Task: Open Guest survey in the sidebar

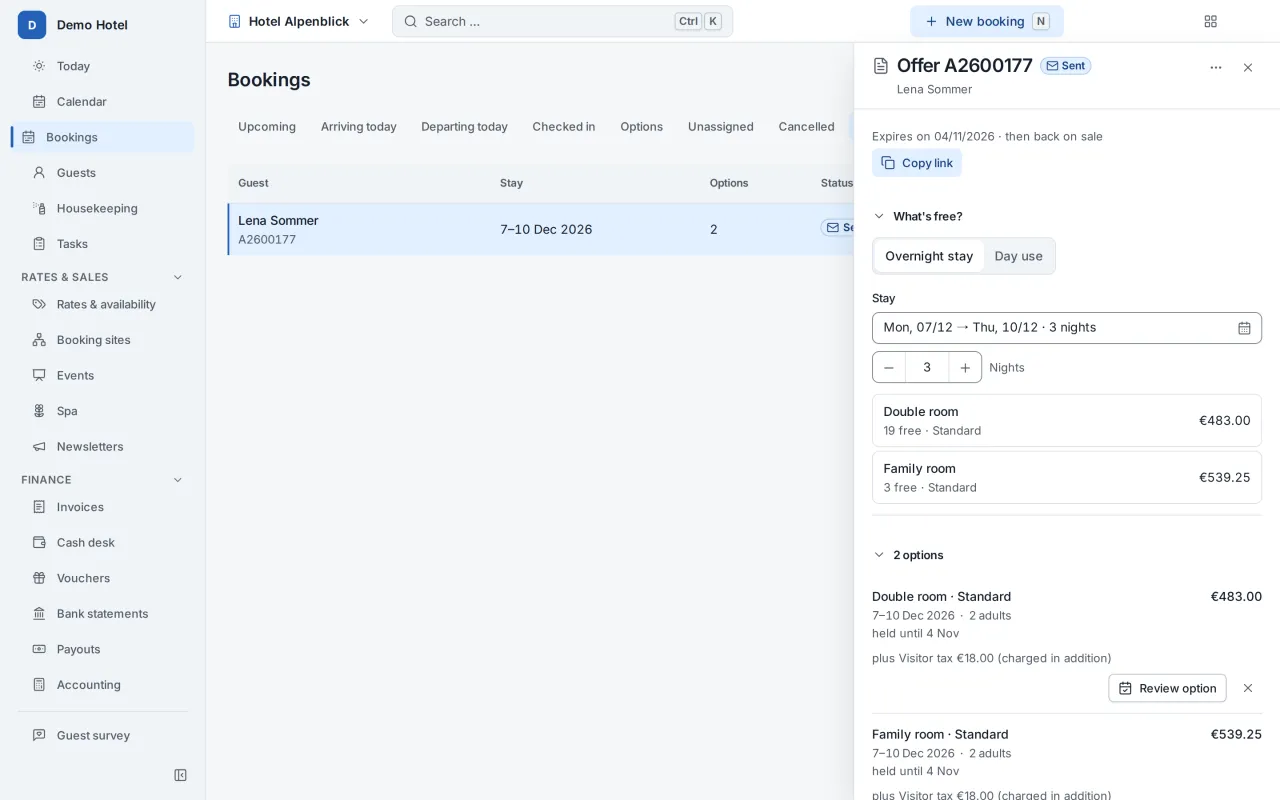Action: point(102,735)
